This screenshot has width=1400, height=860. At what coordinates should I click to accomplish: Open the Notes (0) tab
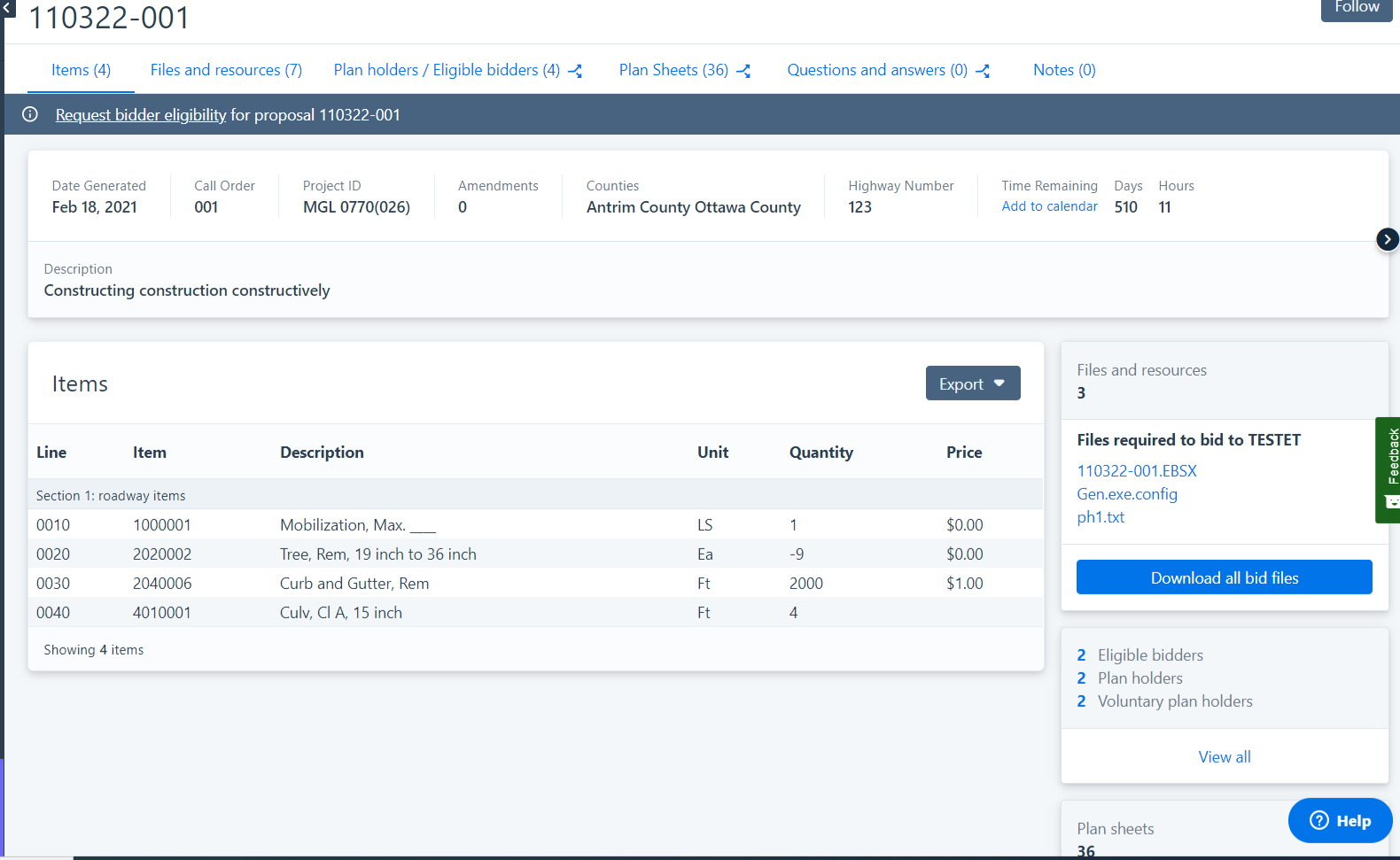click(x=1063, y=70)
